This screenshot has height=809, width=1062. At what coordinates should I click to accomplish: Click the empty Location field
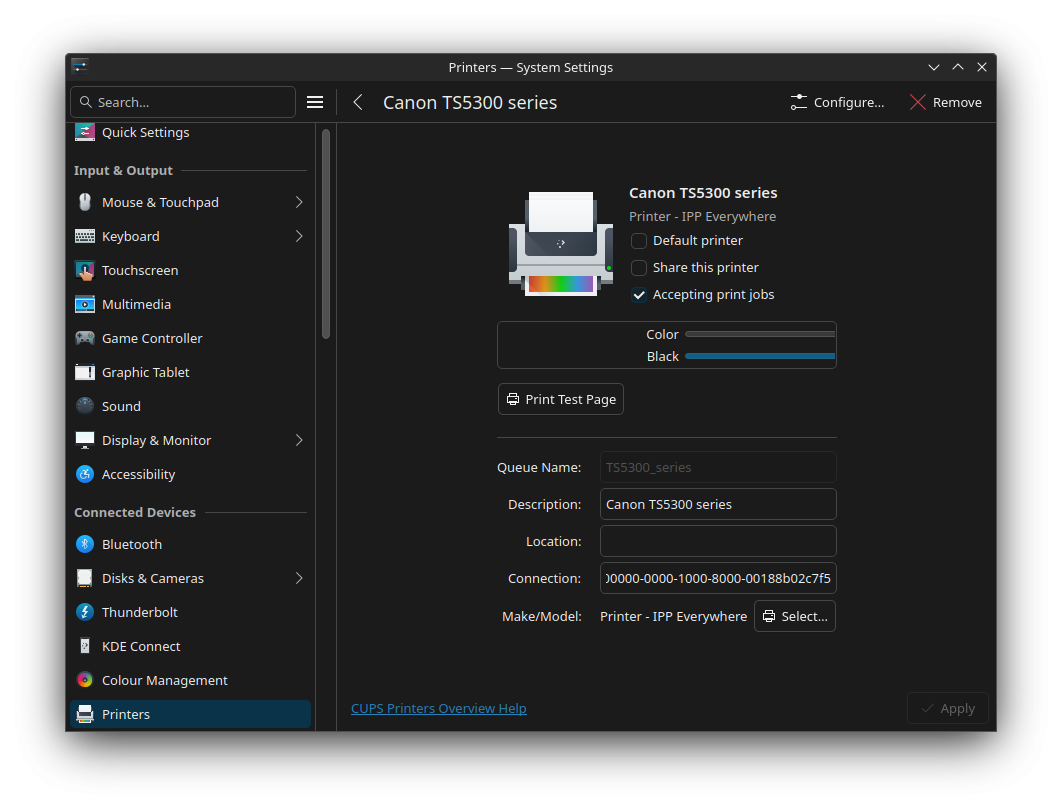[718, 541]
